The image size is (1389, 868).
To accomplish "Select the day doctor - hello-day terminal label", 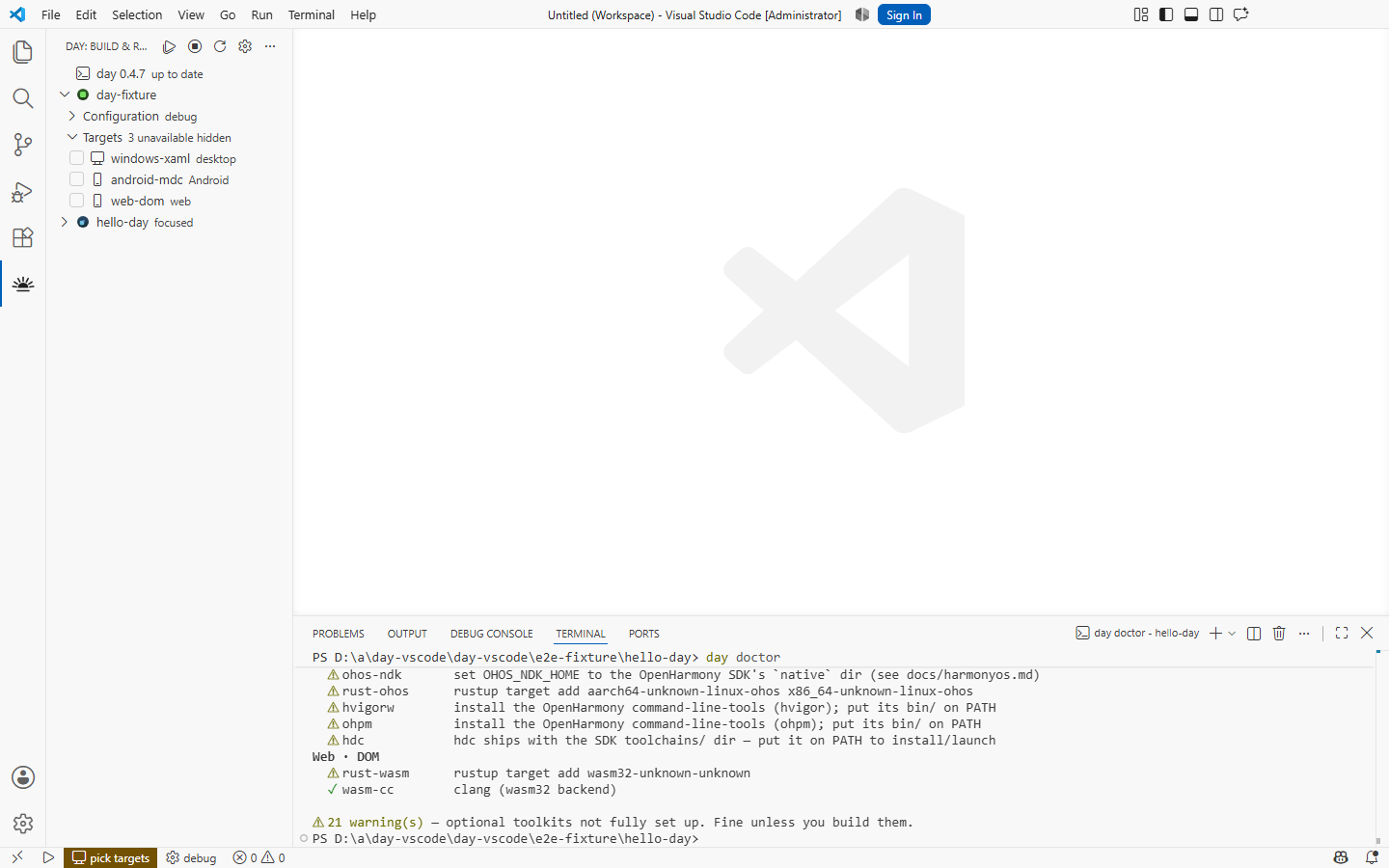I will (x=1138, y=634).
